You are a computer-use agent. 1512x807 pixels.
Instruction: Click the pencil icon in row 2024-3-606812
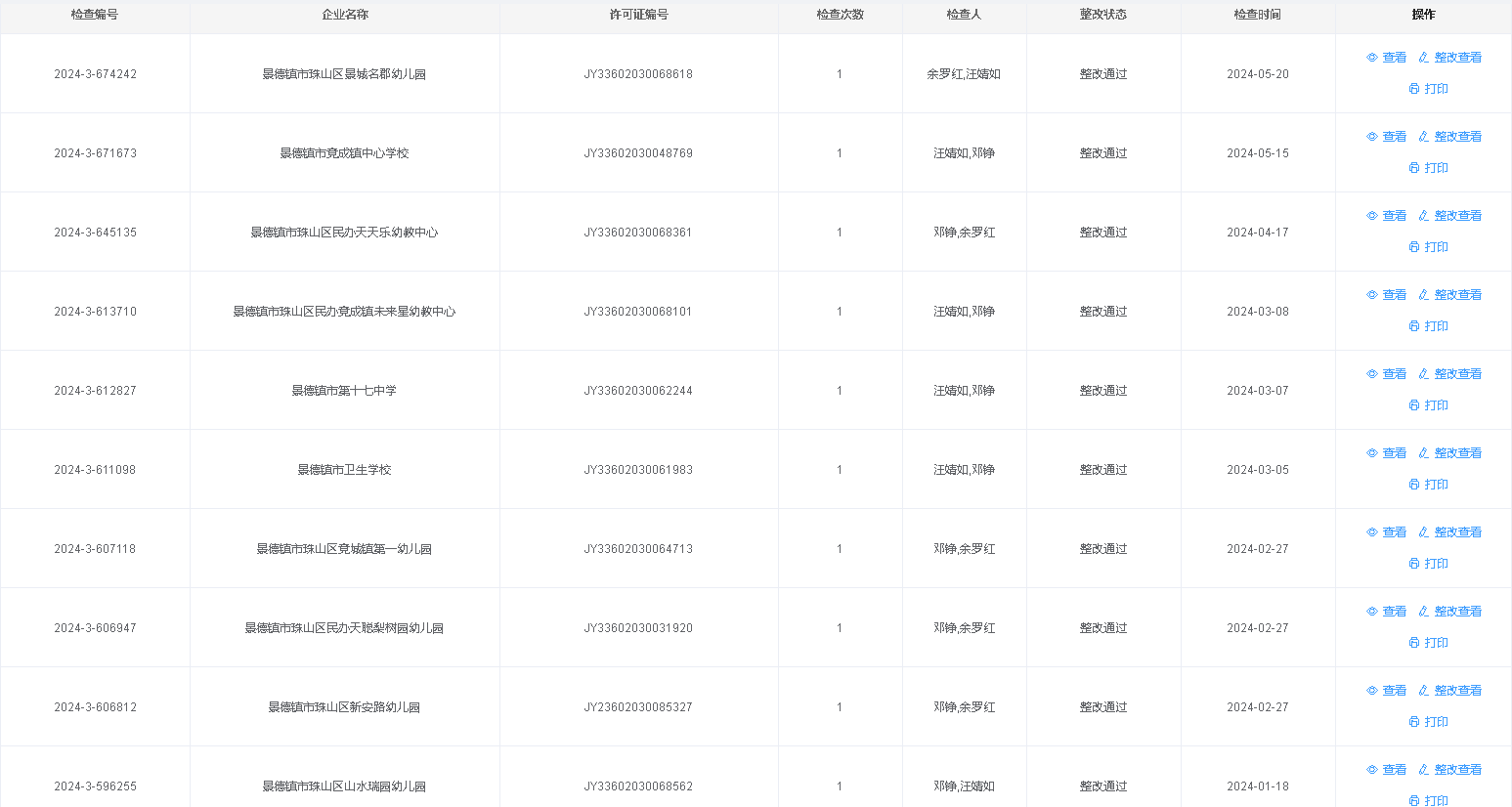(x=1424, y=691)
